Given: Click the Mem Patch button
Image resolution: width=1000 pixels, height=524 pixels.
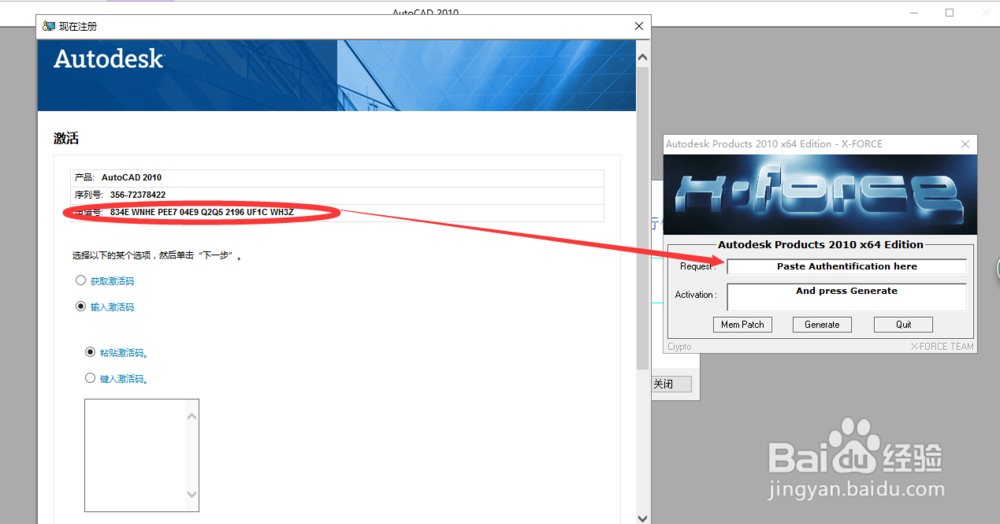Looking at the screenshot, I should pos(742,324).
